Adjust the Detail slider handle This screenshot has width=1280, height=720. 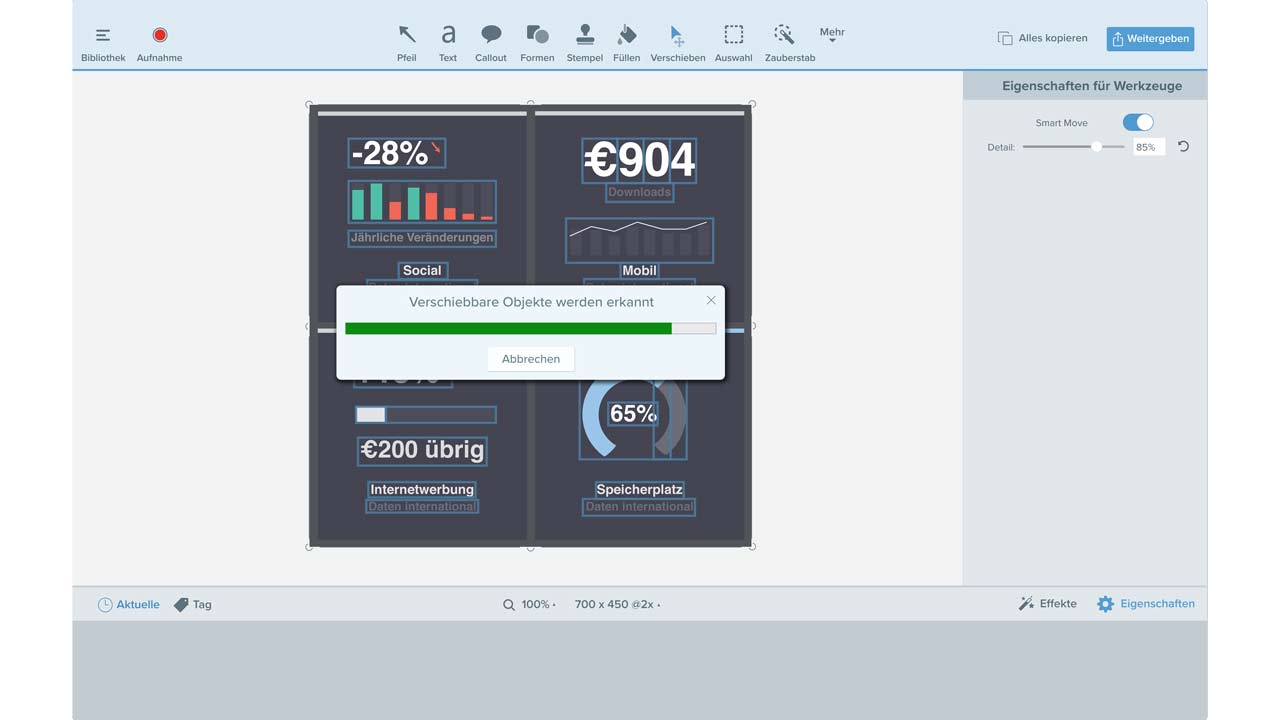pos(1096,147)
